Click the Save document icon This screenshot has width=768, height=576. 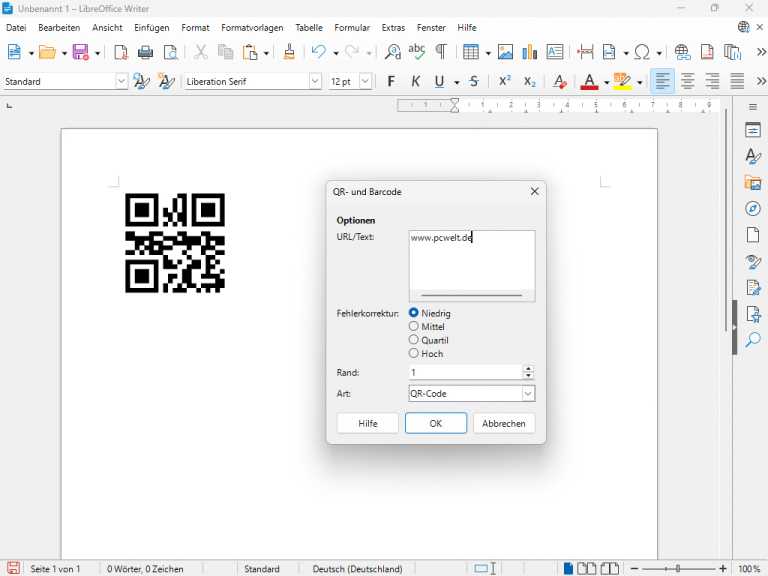click(x=80, y=51)
